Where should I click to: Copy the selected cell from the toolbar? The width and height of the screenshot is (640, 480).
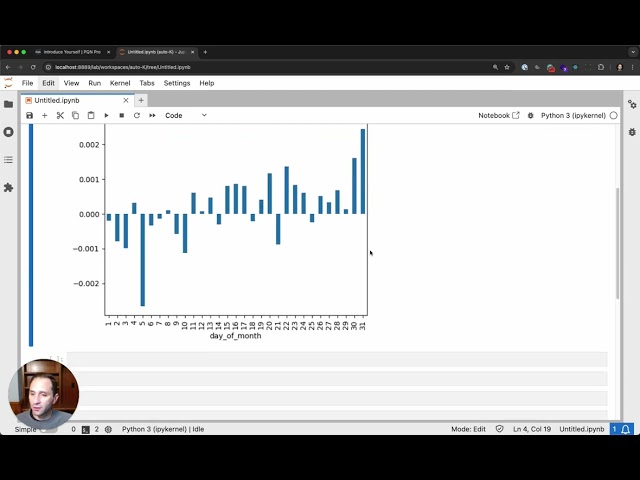(76, 116)
